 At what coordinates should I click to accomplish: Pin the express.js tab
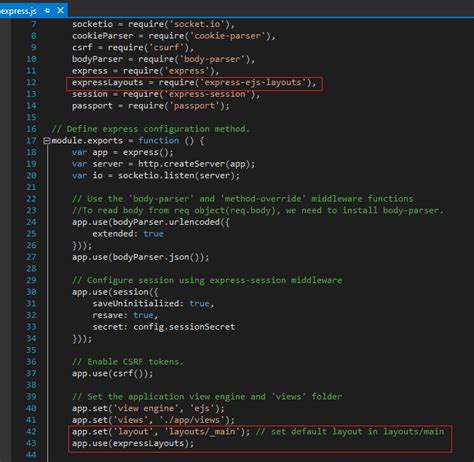coord(47,11)
